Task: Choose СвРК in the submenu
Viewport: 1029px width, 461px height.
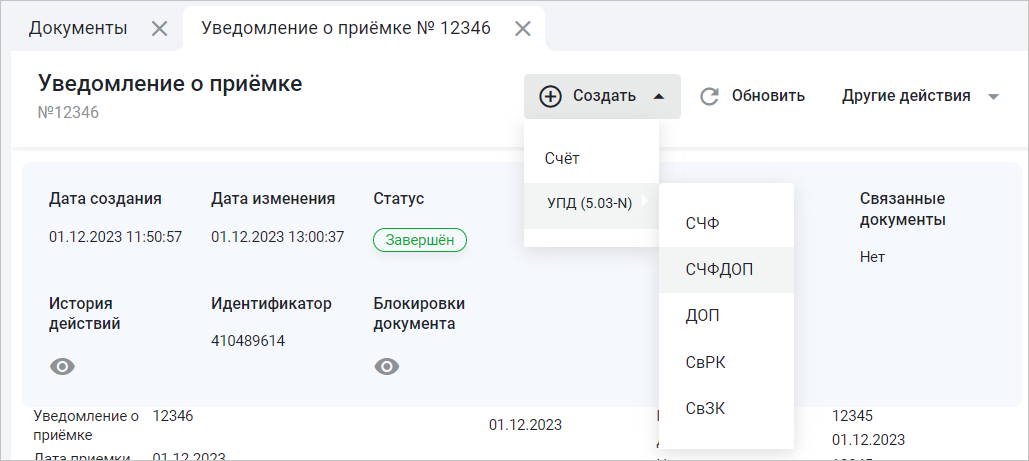Action: 705,361
